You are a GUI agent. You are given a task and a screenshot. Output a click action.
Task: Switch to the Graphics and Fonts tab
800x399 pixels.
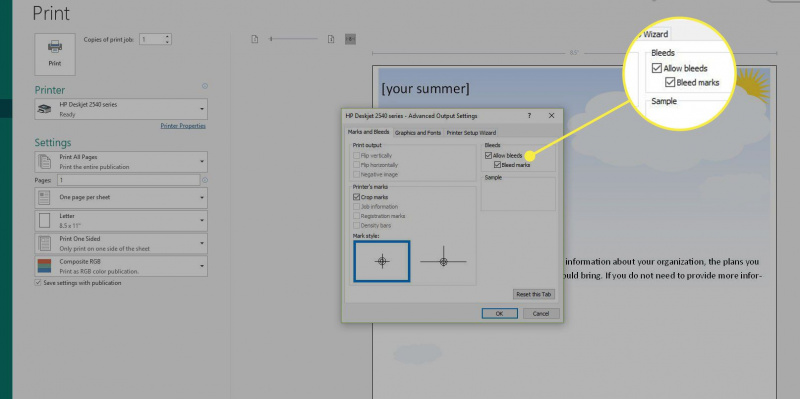click(x=418, y=132)
